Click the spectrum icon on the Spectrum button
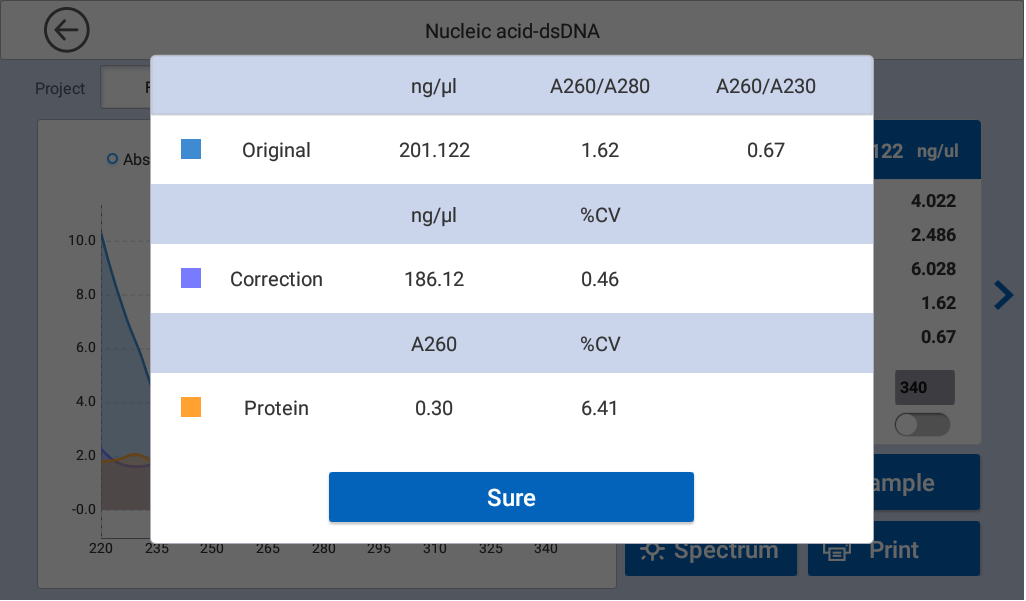 click(655, 549)
